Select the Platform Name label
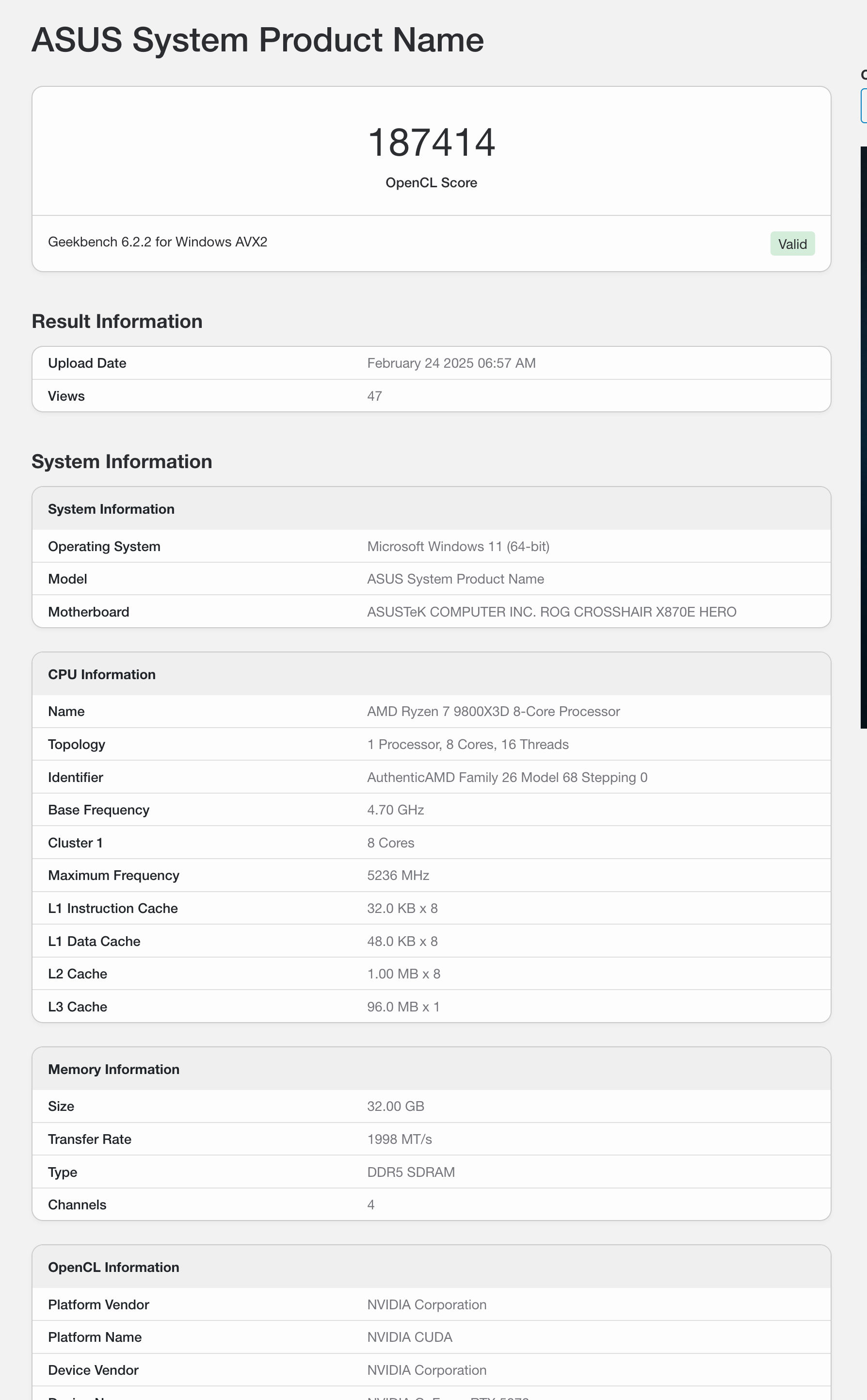The width and height of the screenshot is (867, 1400). (95, 1337)
